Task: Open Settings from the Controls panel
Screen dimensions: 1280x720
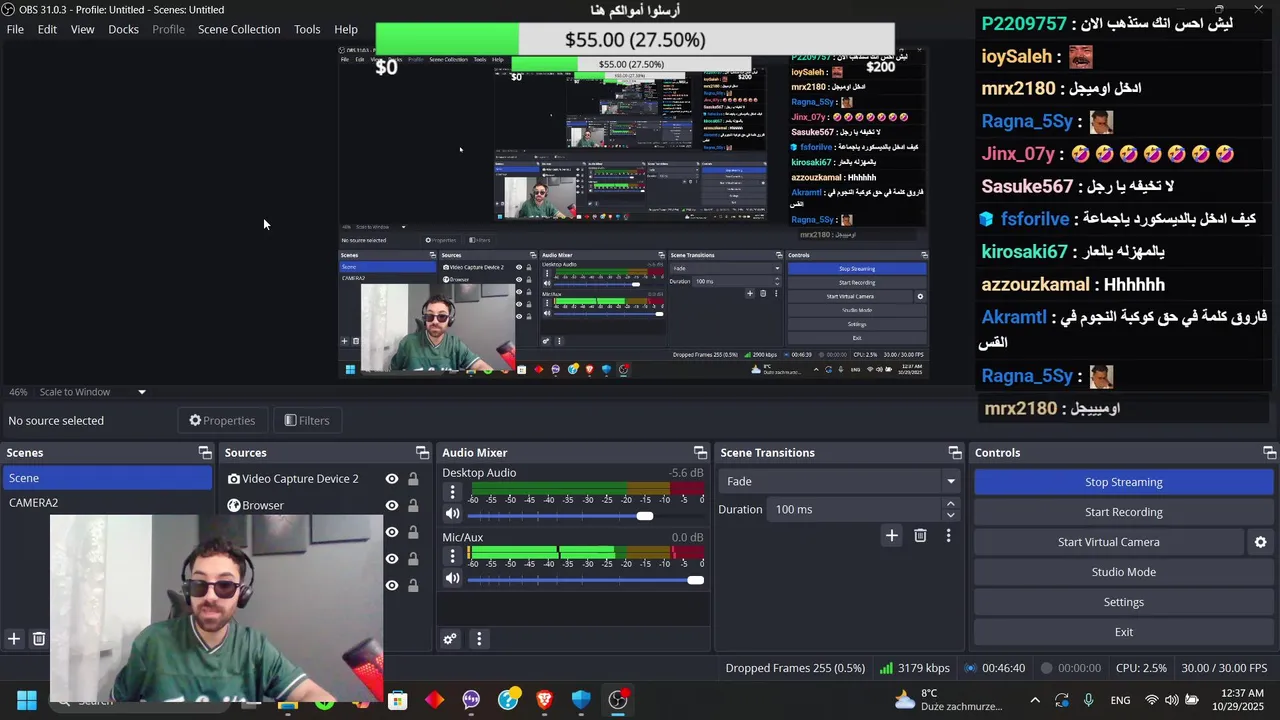Action: pos(1123,602)
